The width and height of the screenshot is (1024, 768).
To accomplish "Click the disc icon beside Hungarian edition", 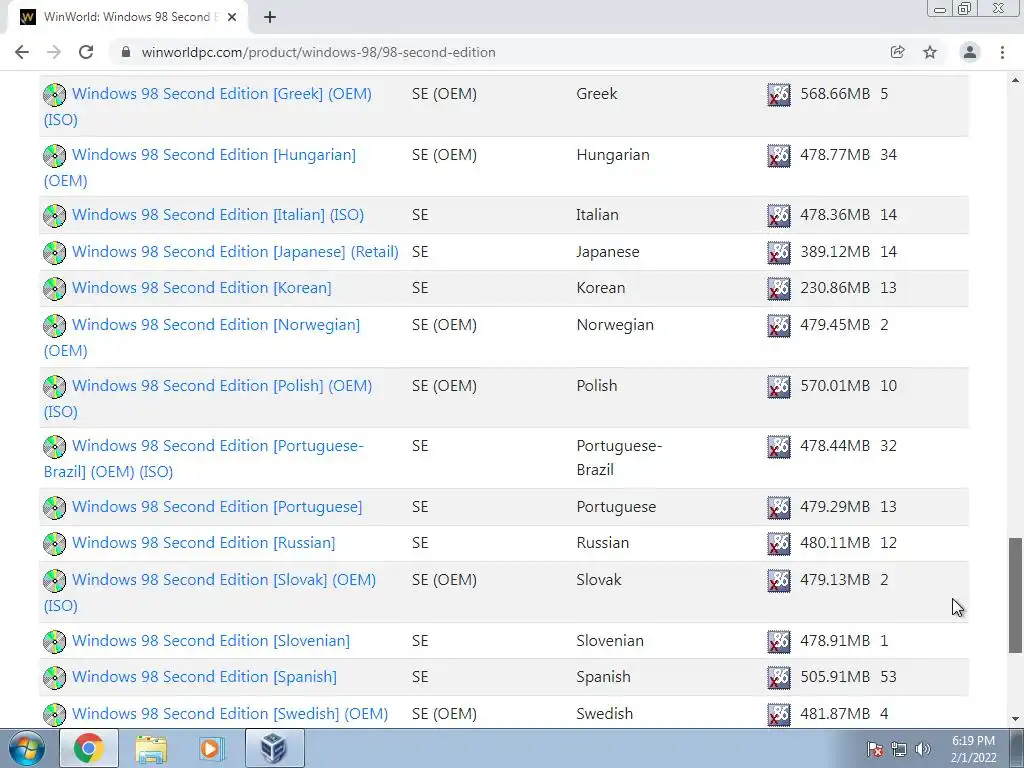I will [54, 155].
